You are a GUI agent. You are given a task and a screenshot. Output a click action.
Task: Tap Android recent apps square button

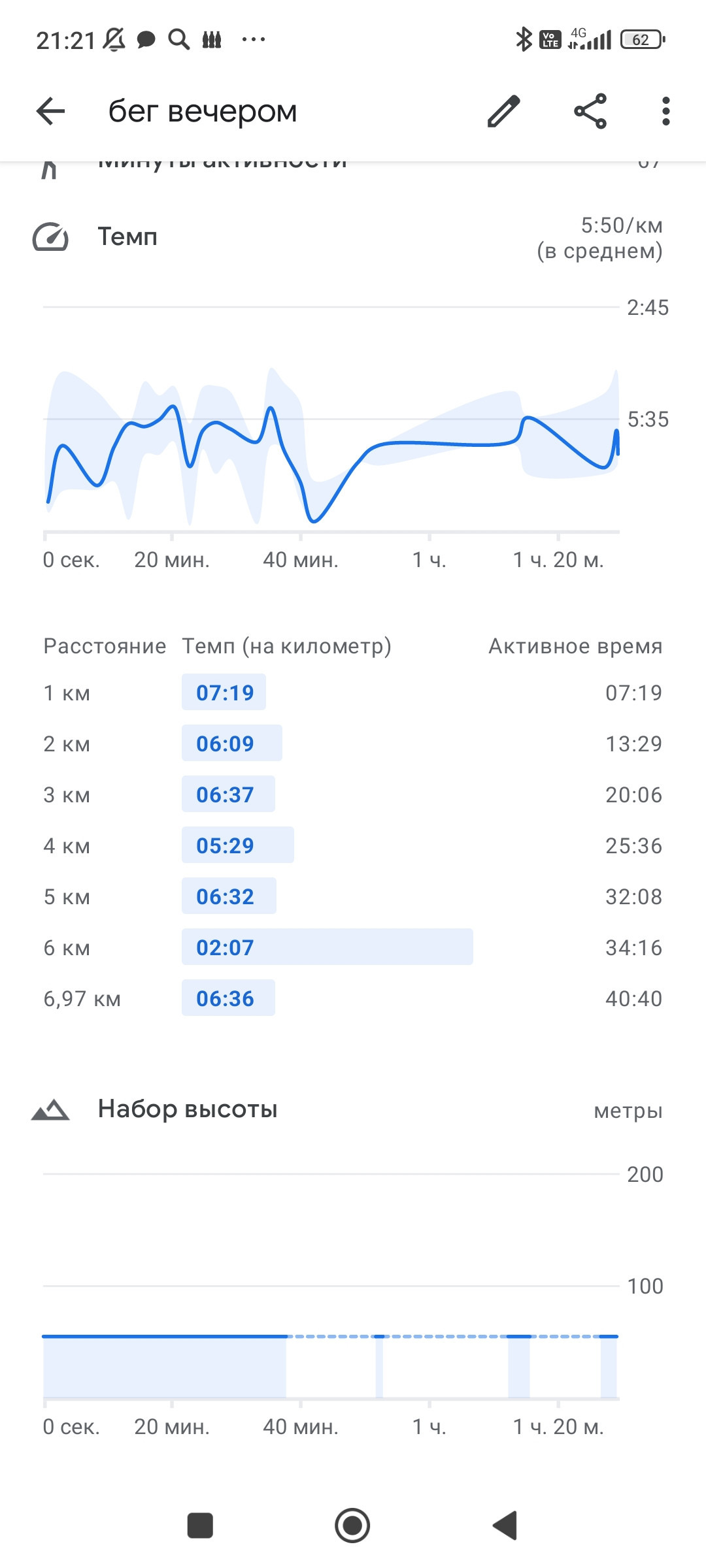click(x=200, y=1526)
